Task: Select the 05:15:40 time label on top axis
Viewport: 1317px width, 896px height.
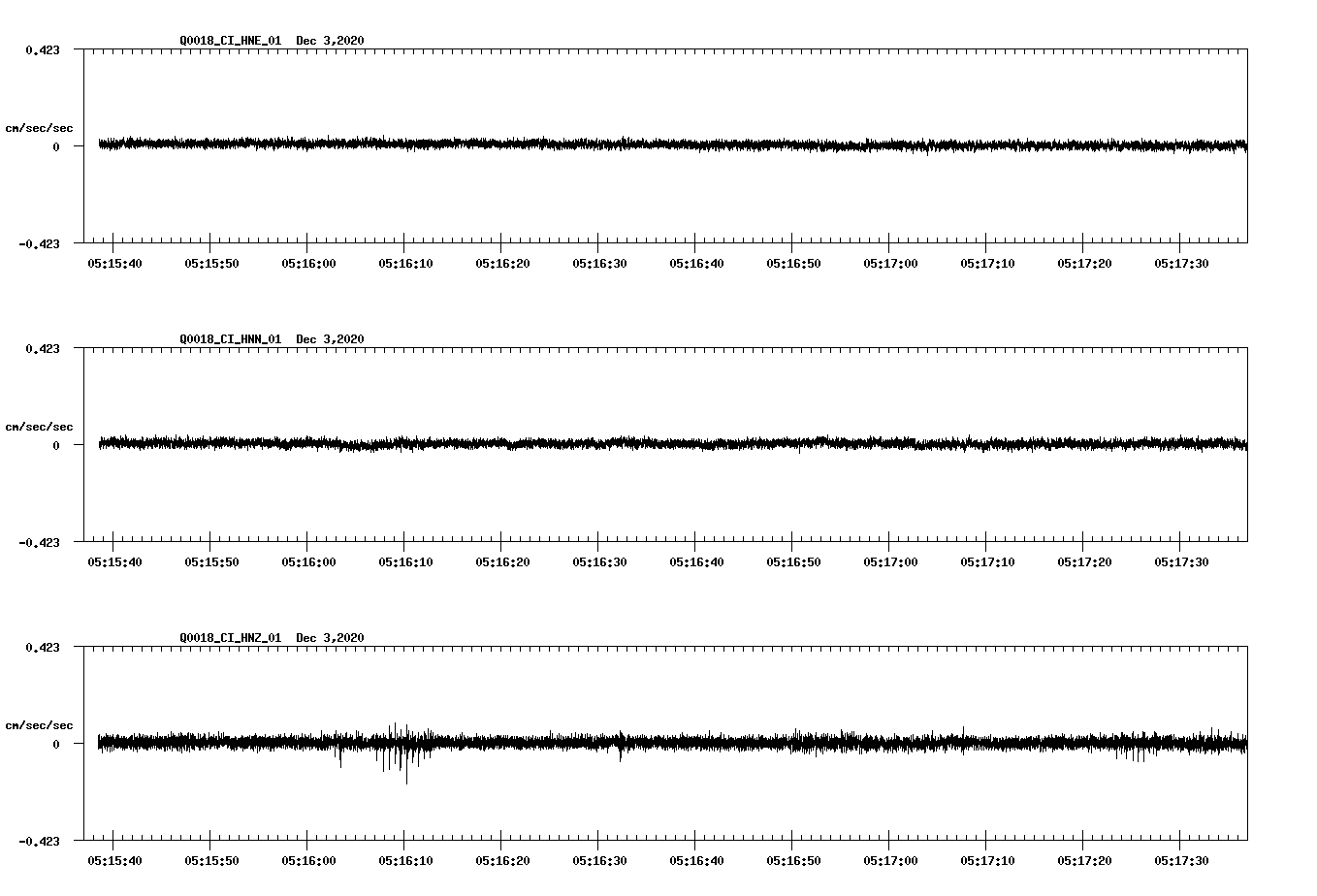Action: pos(115,261)
